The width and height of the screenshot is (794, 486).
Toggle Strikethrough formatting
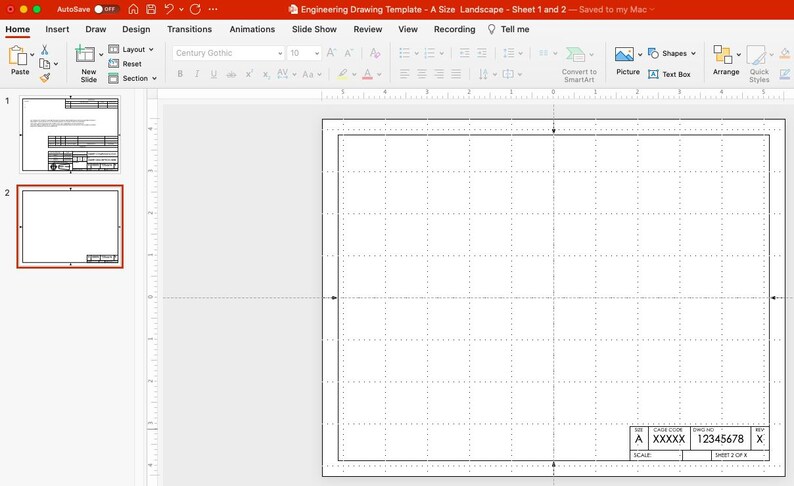coord(231,74)
